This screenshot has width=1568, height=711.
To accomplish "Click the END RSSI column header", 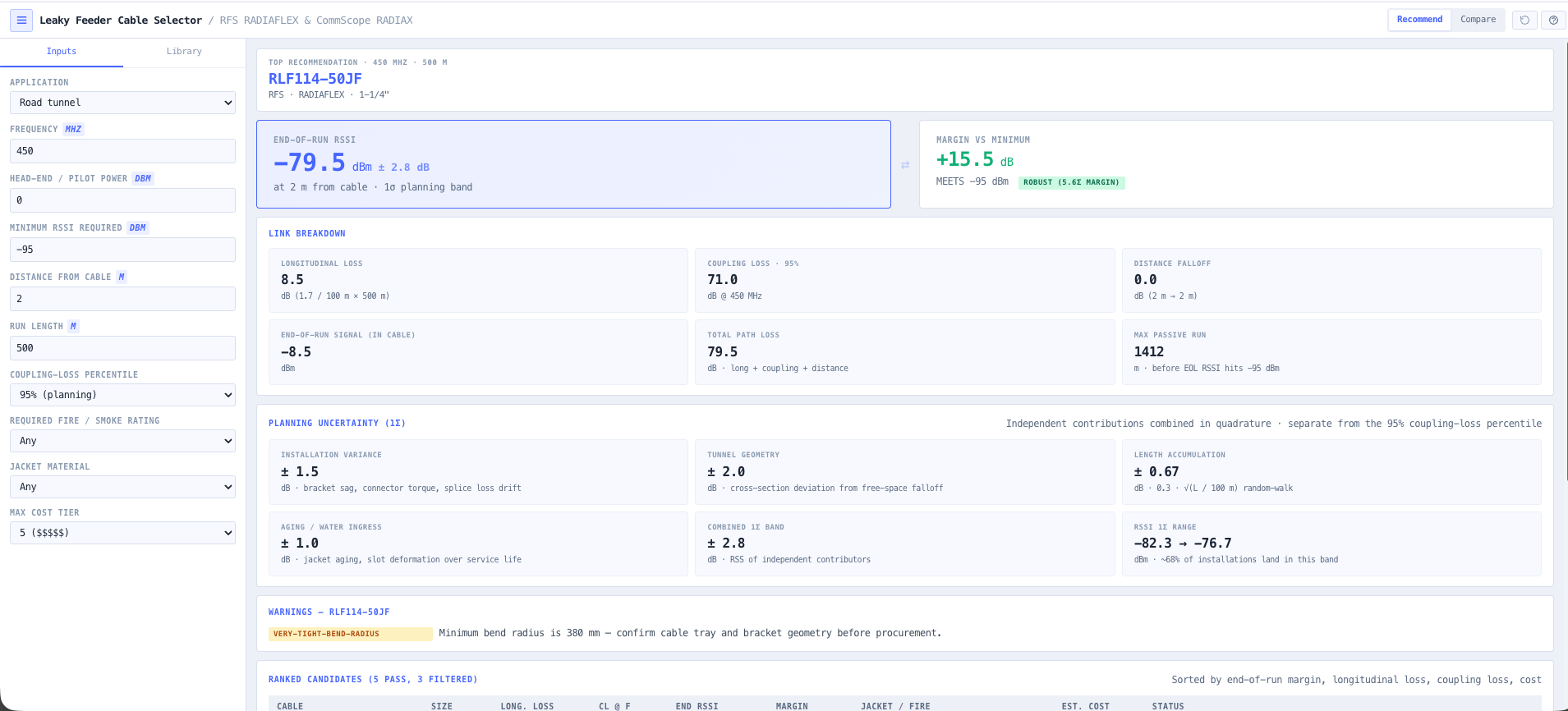I will [697, 706].
